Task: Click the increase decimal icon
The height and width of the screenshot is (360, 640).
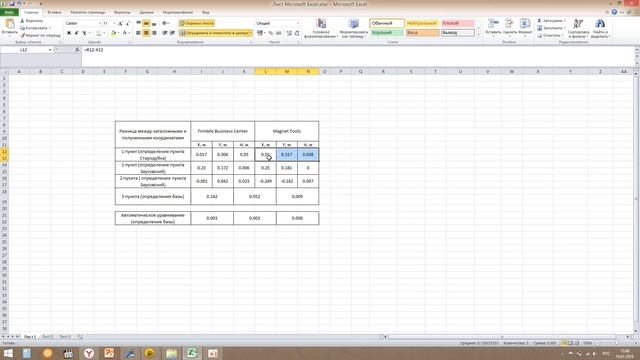Action: [x=289, y=33]
